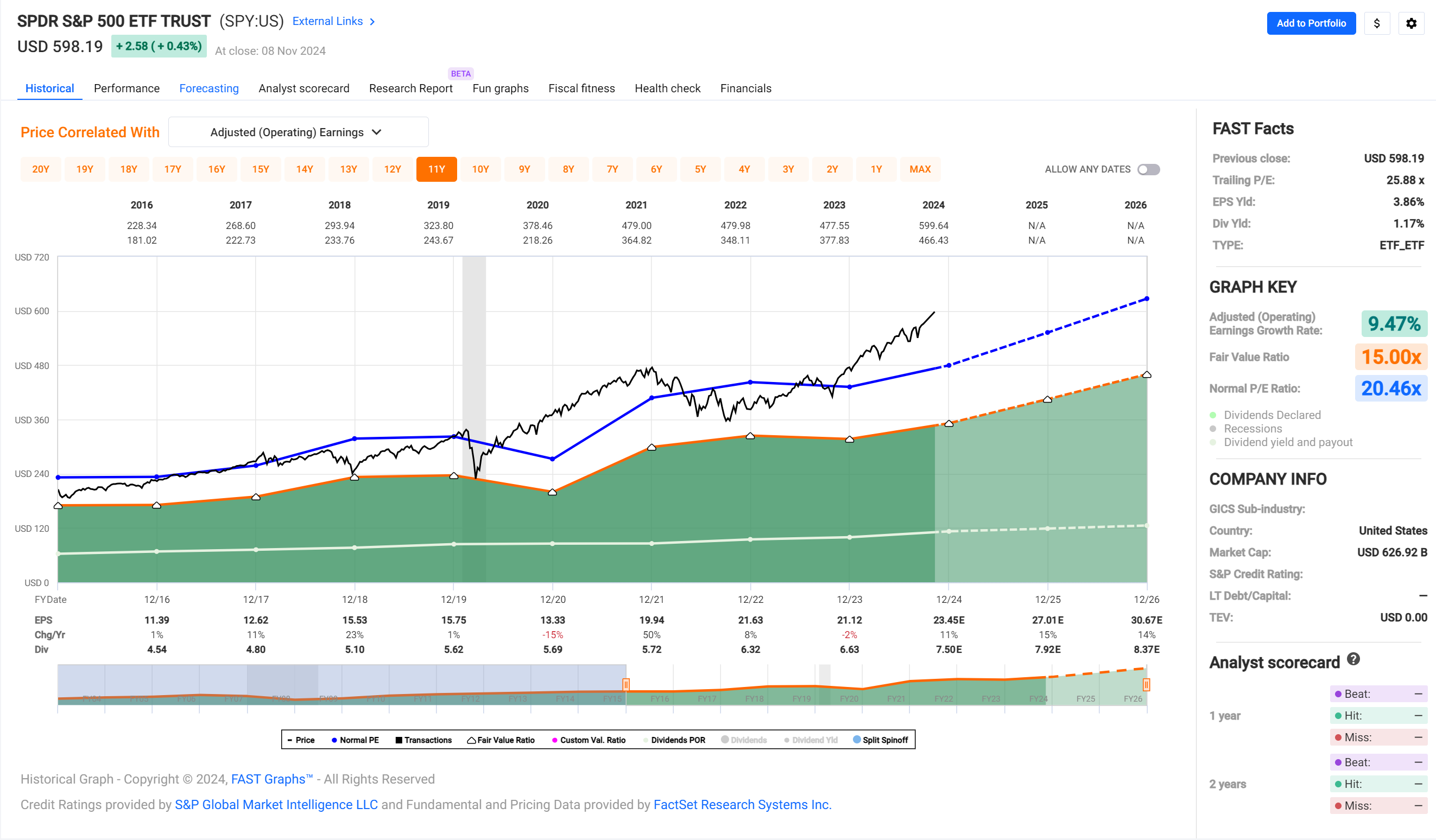Click the 9.47% earnings growth rate box
The width and height of the screenshot is (1436, 840).
[x=1394, y=324]
